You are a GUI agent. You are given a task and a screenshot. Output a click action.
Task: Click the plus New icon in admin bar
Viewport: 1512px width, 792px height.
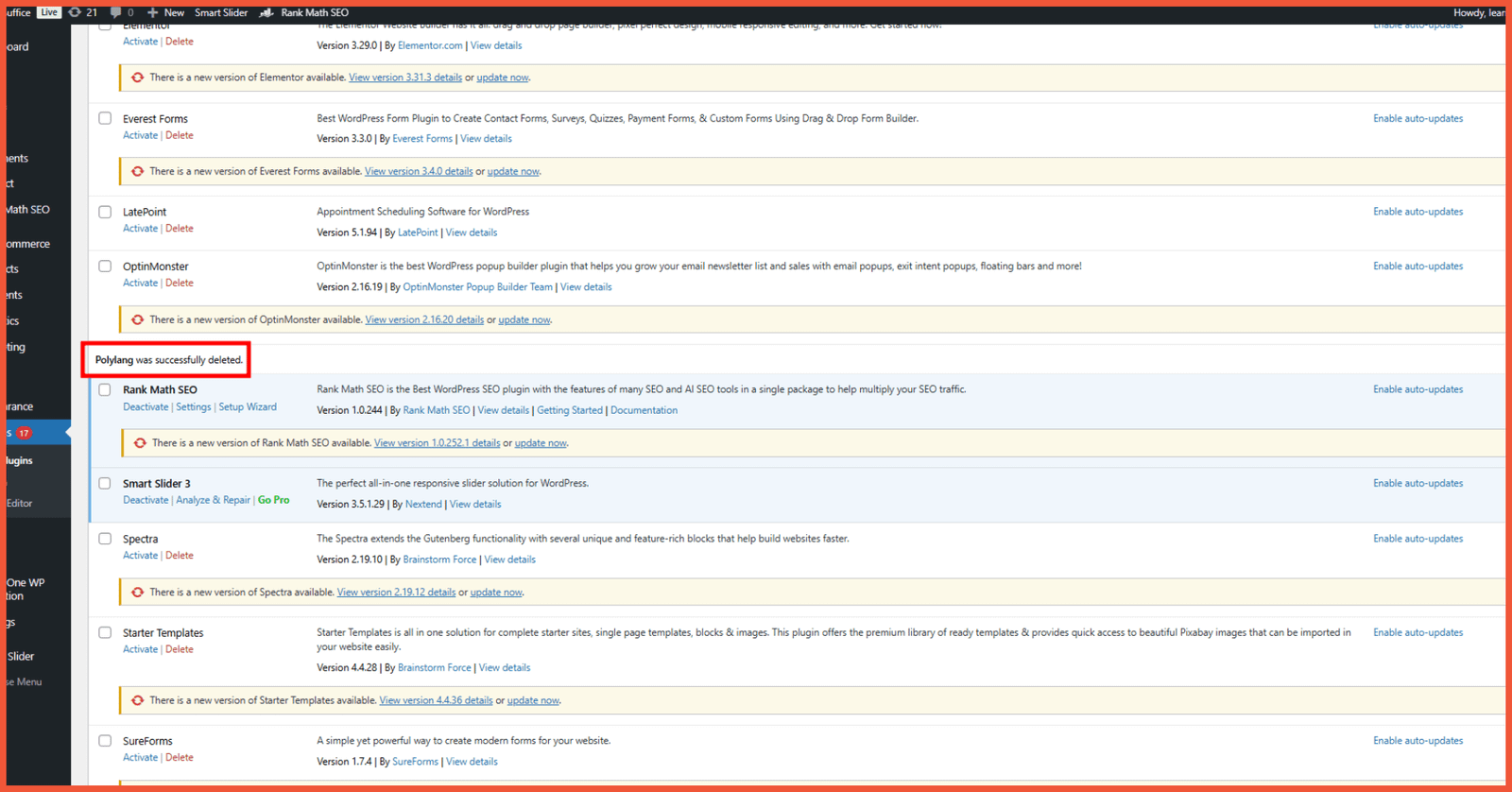152,12
